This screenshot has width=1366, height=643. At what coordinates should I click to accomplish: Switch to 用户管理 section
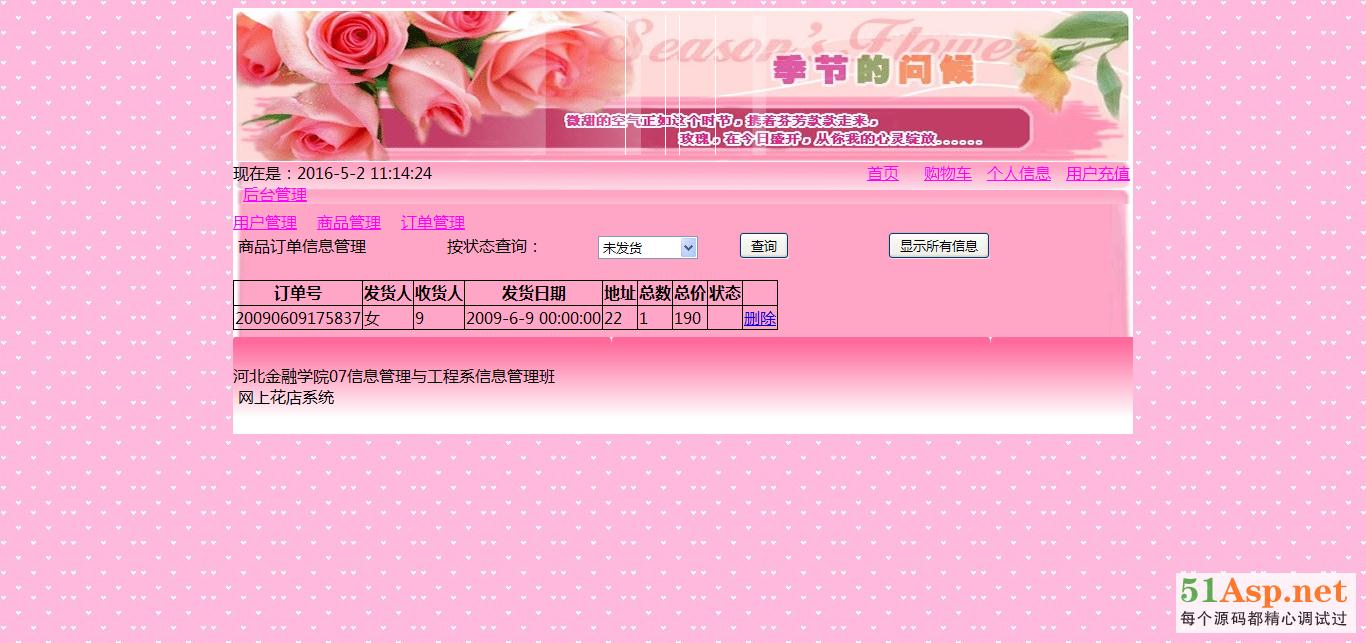265,223
